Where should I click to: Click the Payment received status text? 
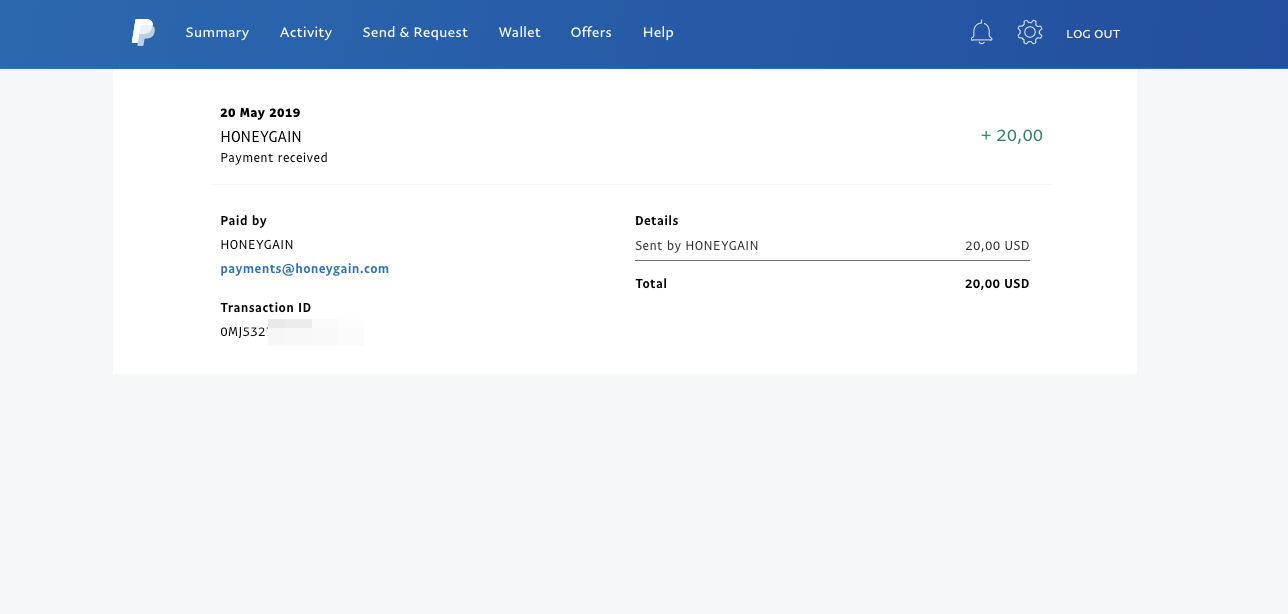tap(274, 158)
